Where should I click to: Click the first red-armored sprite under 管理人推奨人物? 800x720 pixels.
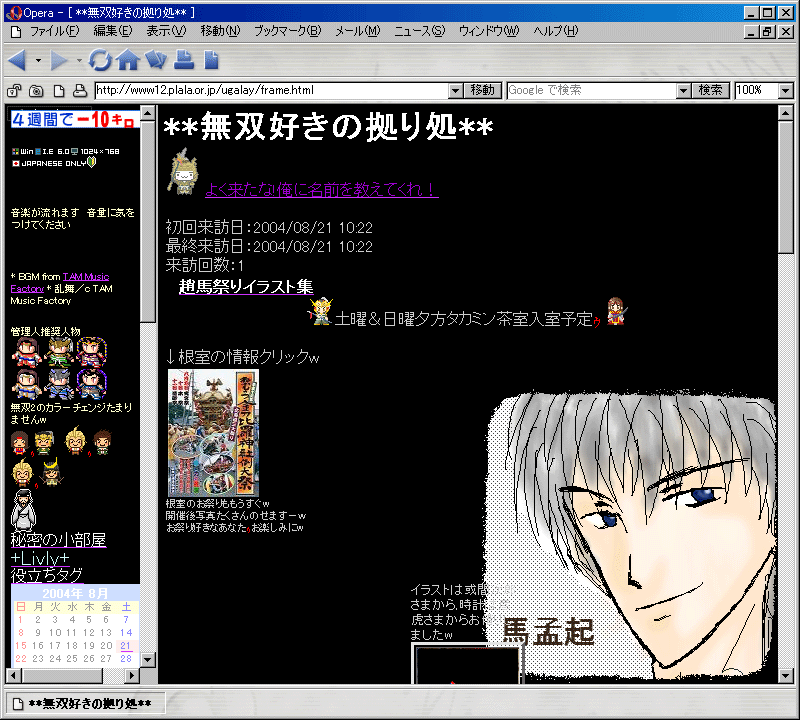pos(27,352)
